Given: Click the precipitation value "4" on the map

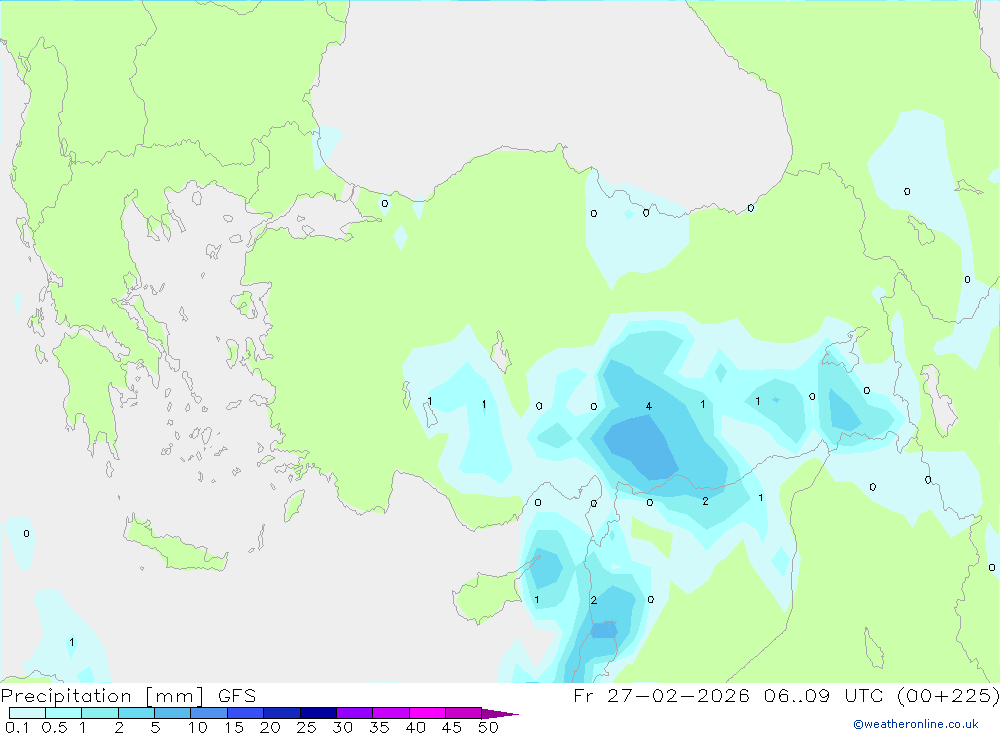Looking at the screenshot, I should pyautogui.click(x=649, y=406).
